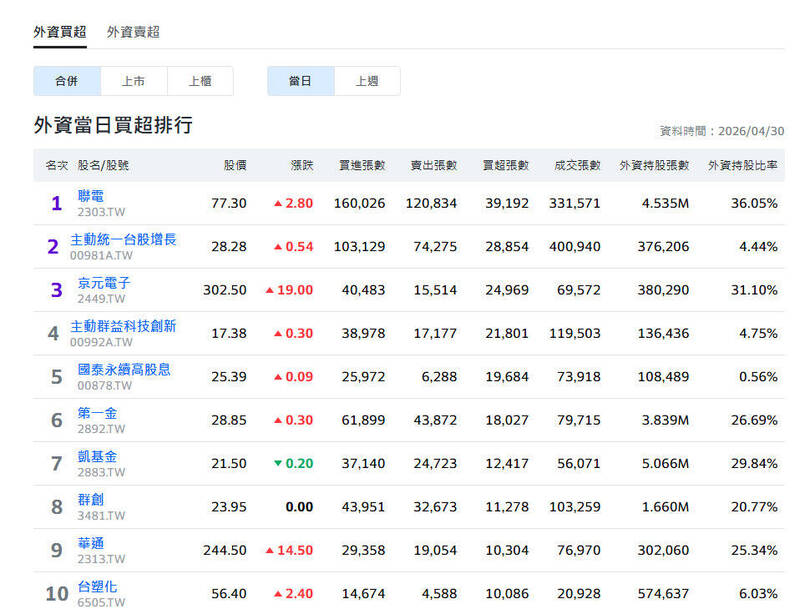Click the 外資當日買超排行 heading
Image resolution: width=800 pixels, height=609 pixels.
point(113,125)
